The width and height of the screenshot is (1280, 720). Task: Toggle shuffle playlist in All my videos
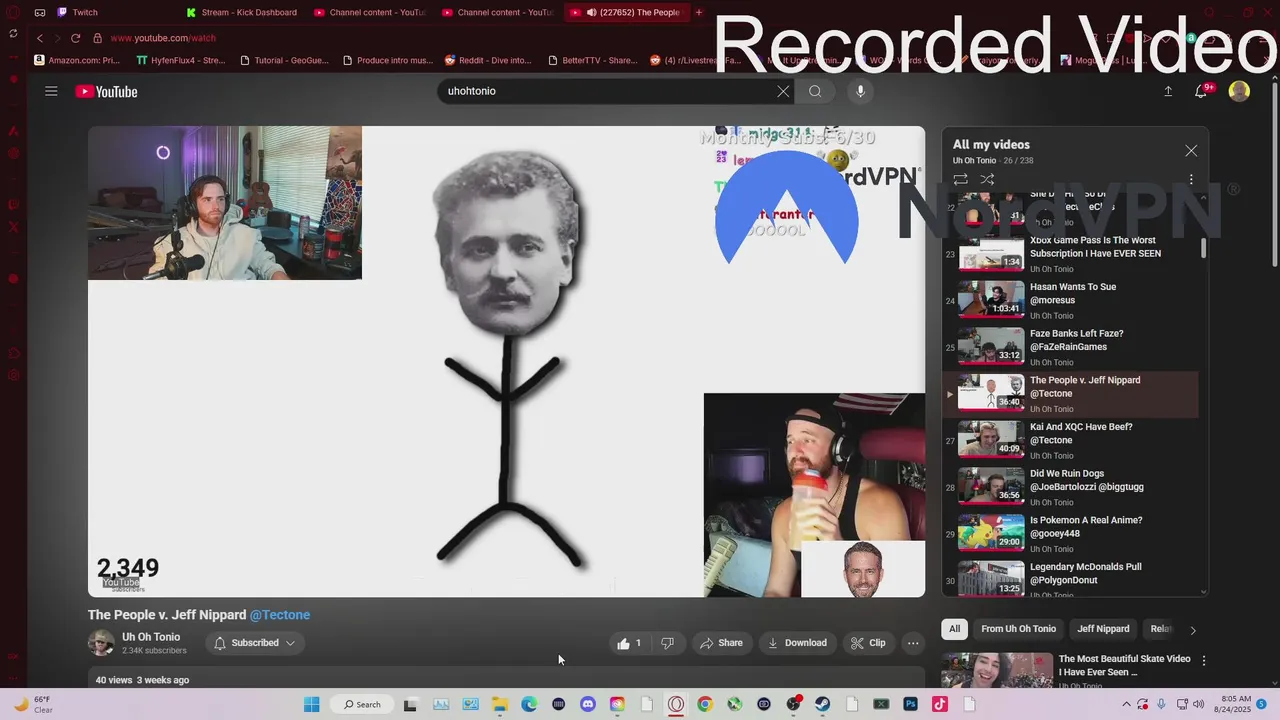[987, 180]
